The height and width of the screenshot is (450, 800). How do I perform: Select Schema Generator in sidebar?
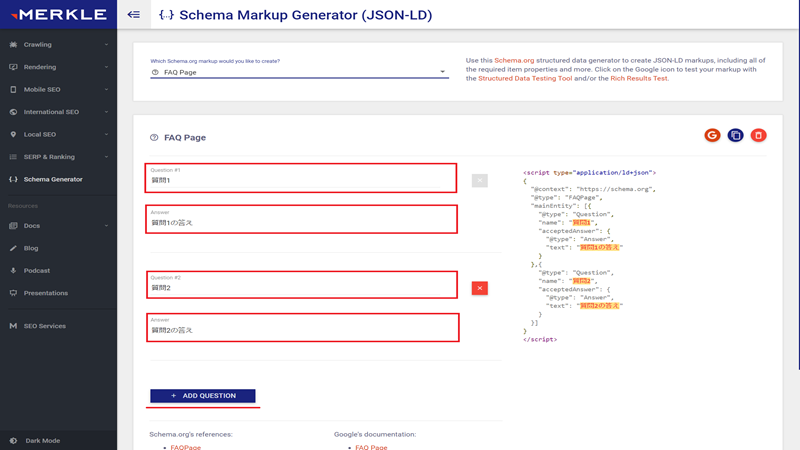coord(58,179)
